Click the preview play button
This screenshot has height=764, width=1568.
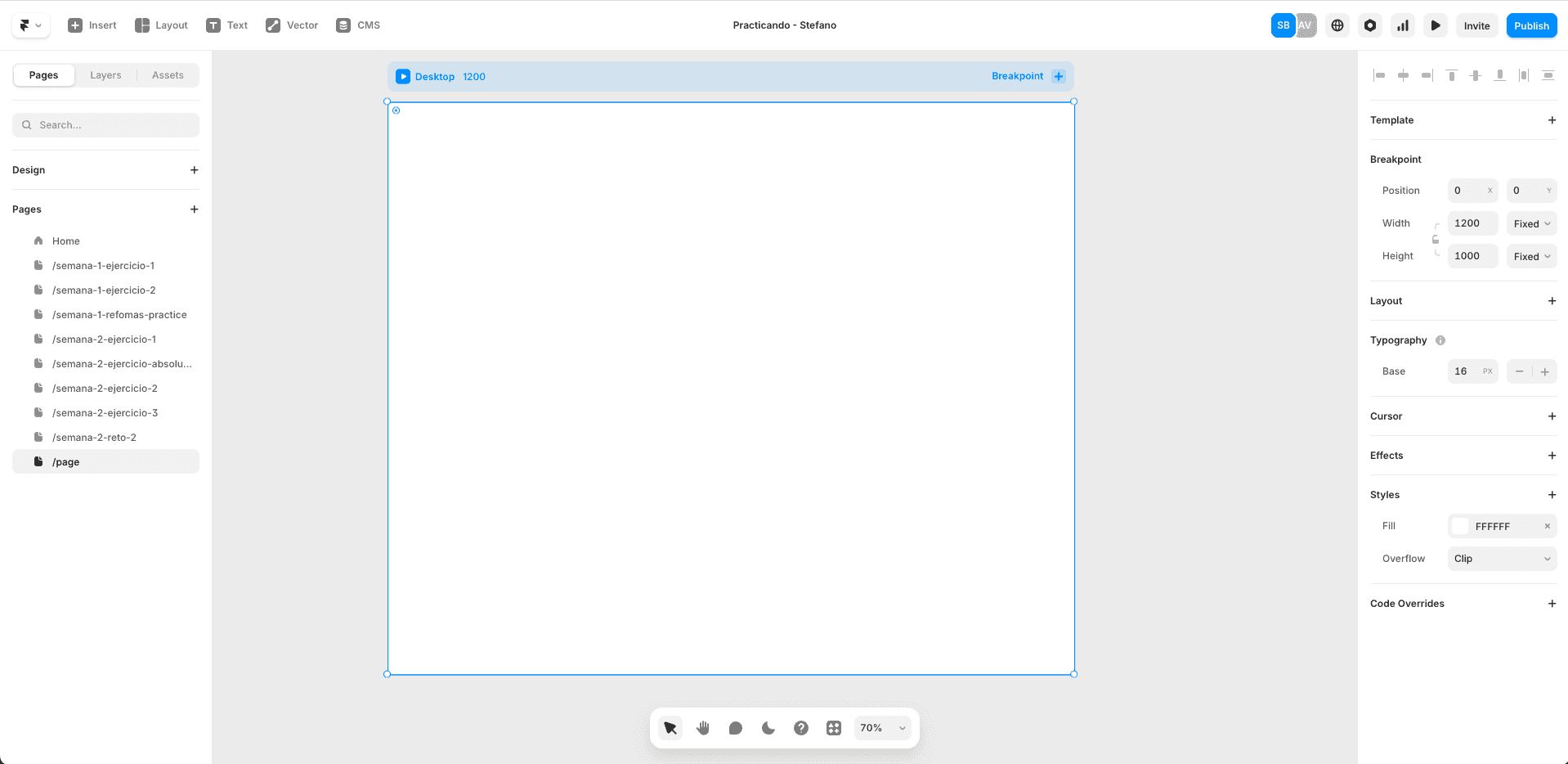point(1436,25)
